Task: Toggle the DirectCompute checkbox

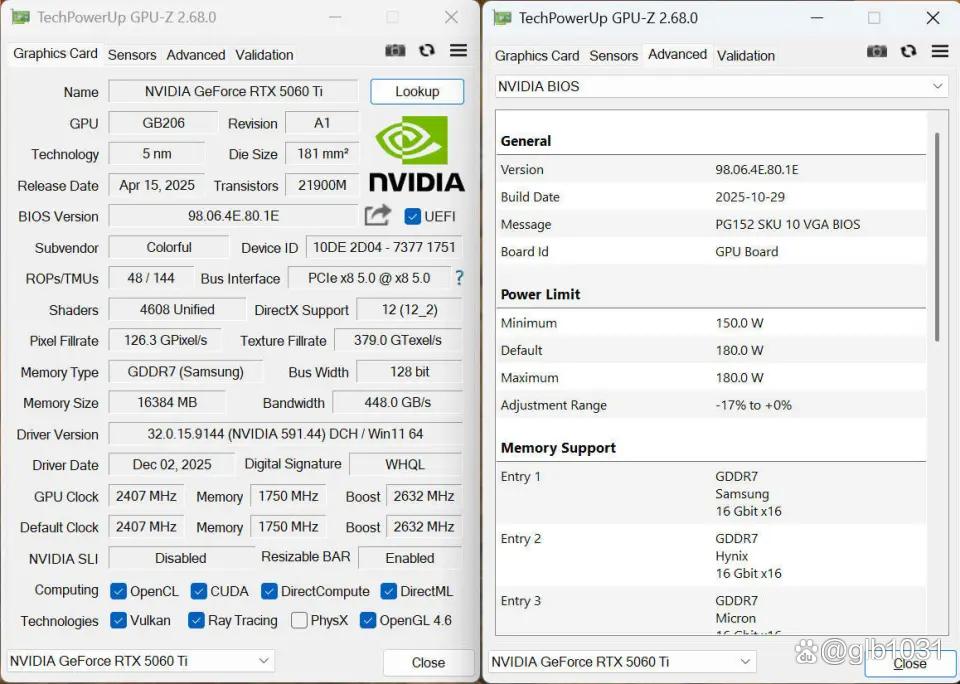Action: click(x=269, y=591)
